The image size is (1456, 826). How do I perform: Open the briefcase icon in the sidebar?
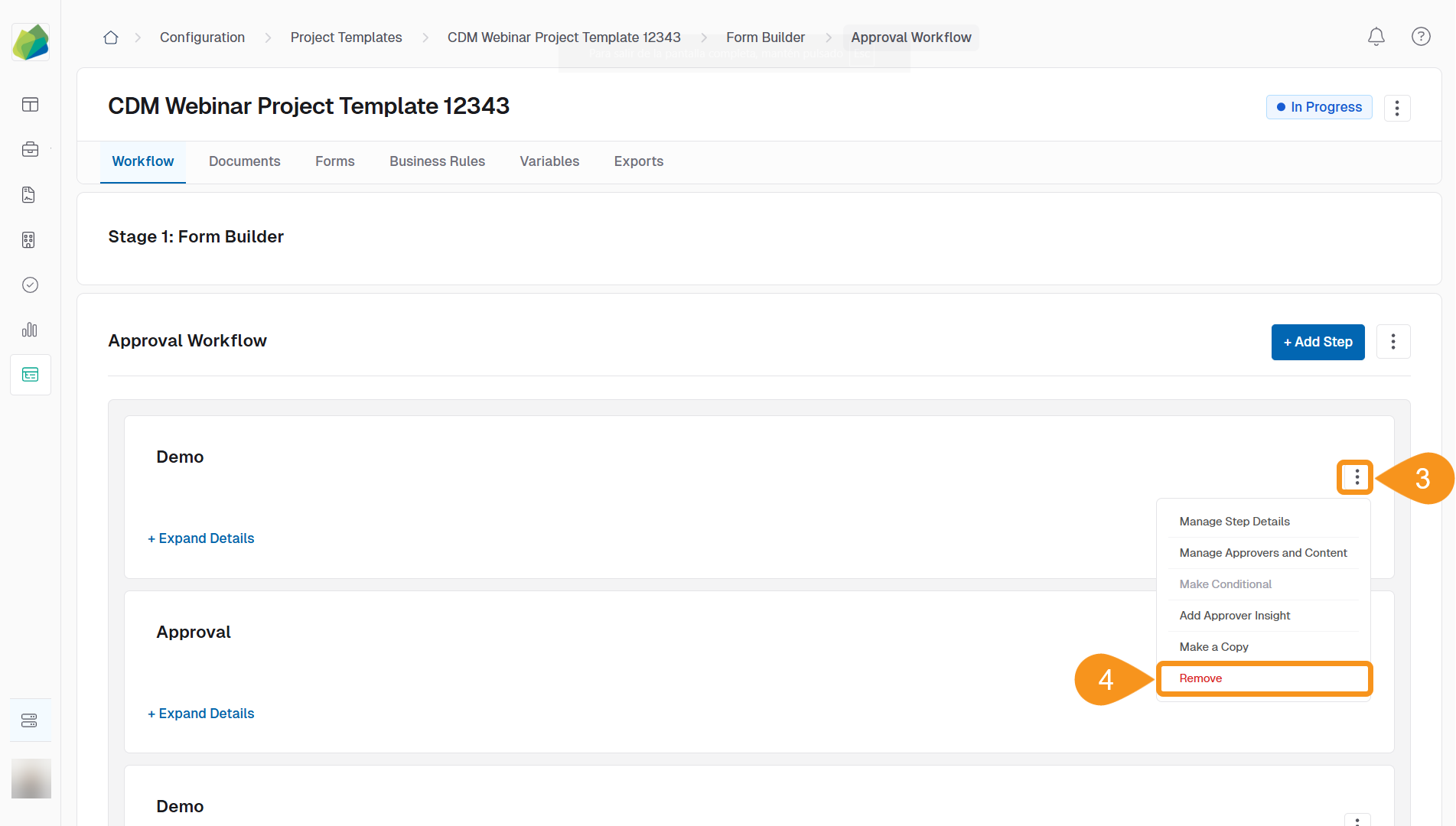coord(30,149)
